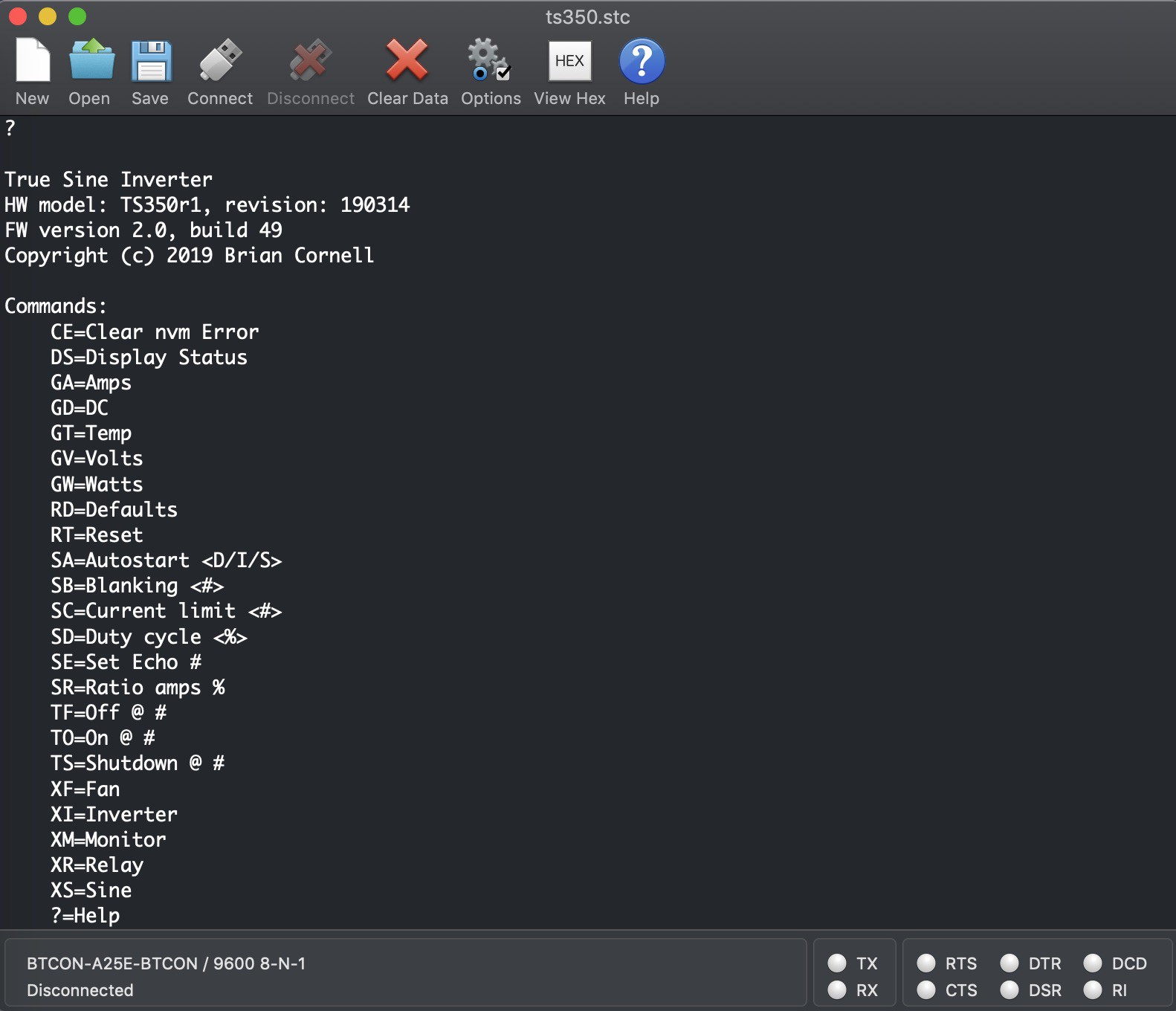
Task: Click the 'DS=Display Status' line
Action: click(x=149, y=358)
